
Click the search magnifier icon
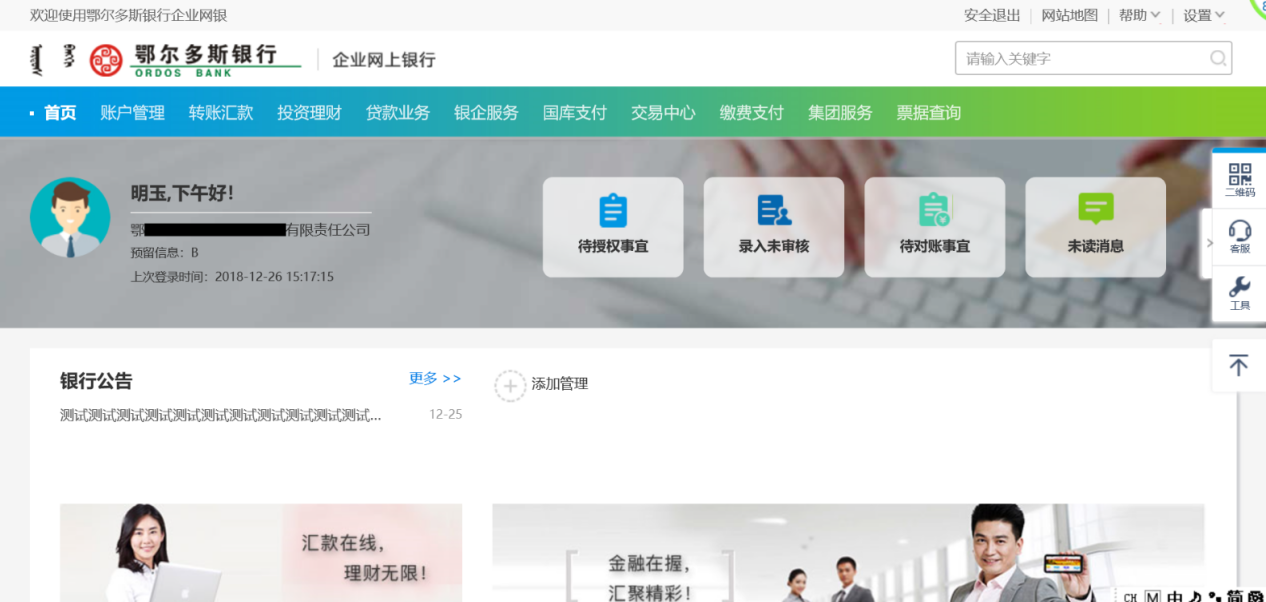1217,58
